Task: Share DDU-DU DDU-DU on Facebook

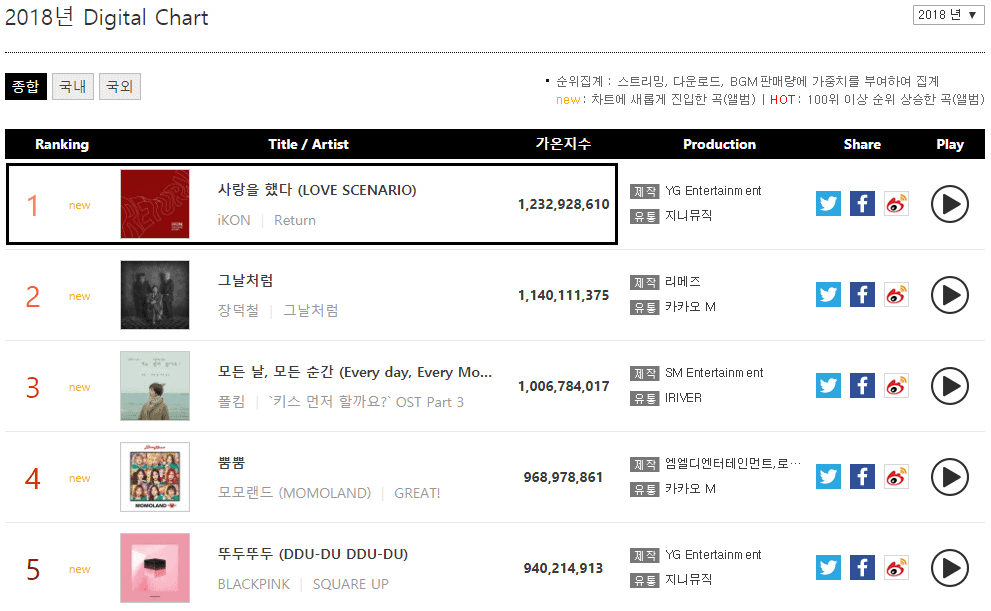Action: [x=862, y=568]
